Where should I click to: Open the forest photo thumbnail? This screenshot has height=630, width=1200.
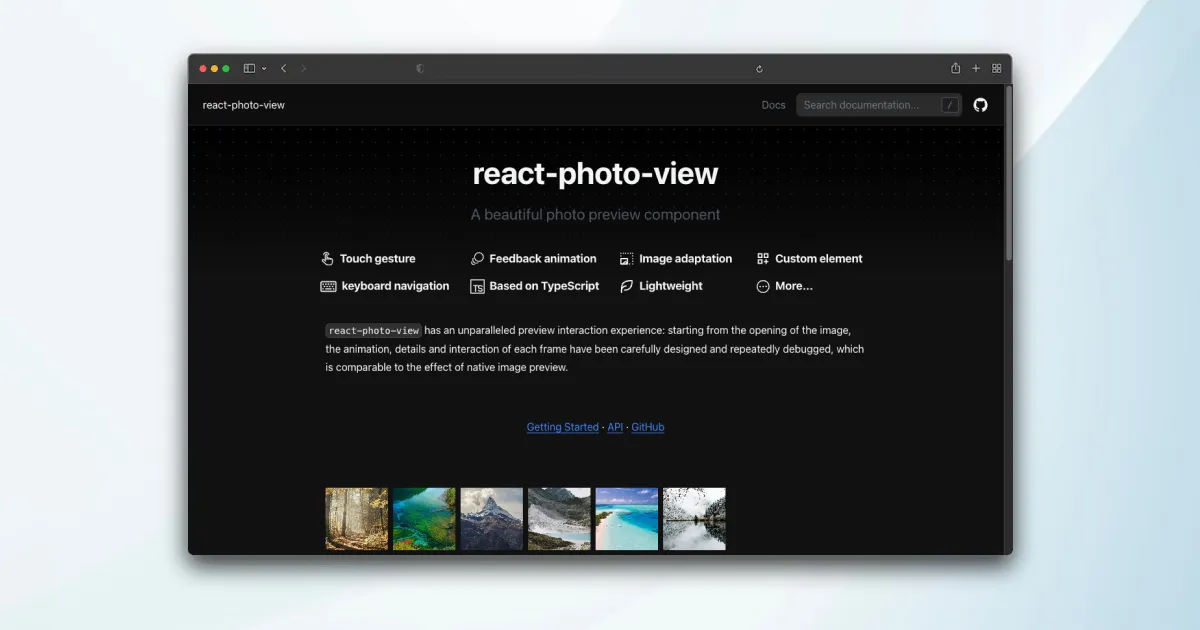point(357,519)
